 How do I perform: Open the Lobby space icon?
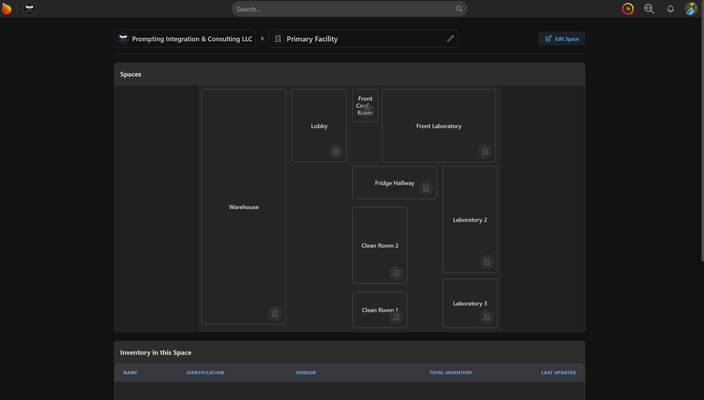tap(335, 151)
